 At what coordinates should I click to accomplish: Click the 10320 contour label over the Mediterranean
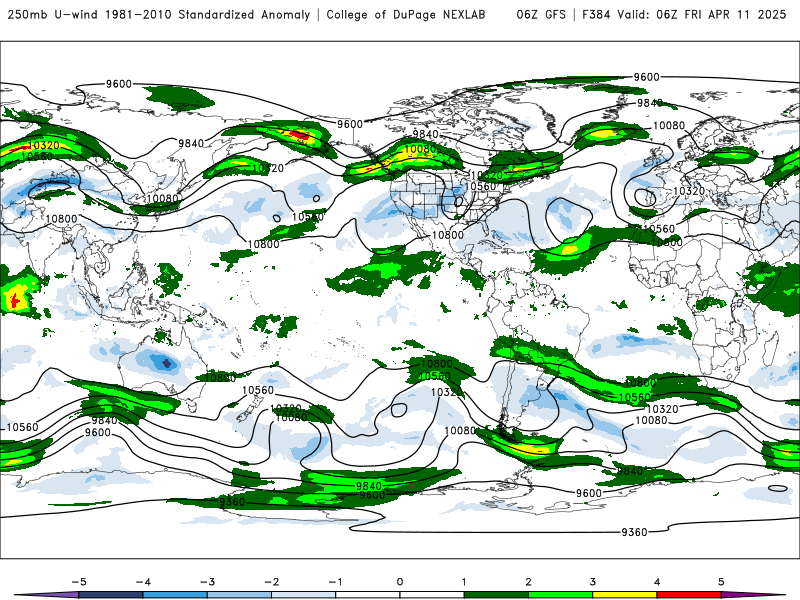(x=689, y=191)
